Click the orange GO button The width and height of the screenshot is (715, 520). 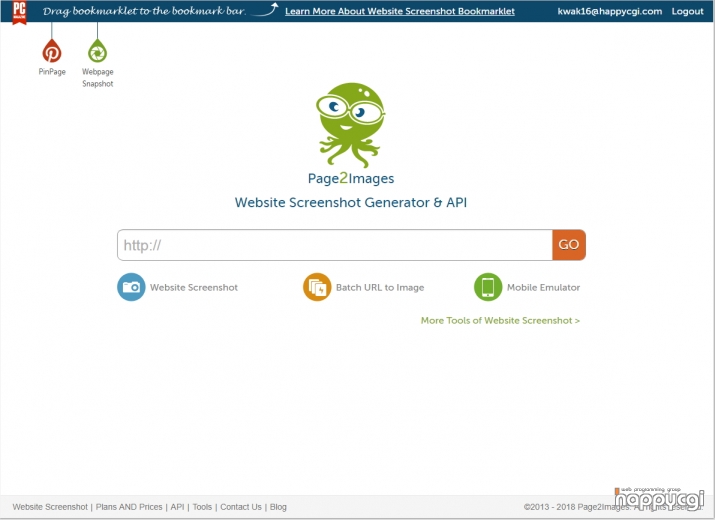(569, 245)
